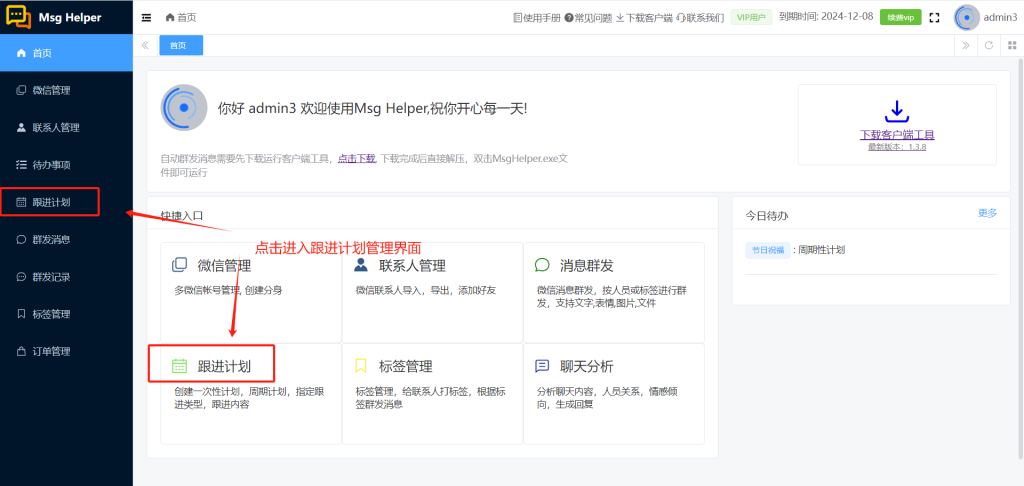Viewport: 1024px width, 486px height.
Task: Select the 标签管理 bookmark icon shortcut
Action: click(x=361, y=366)
